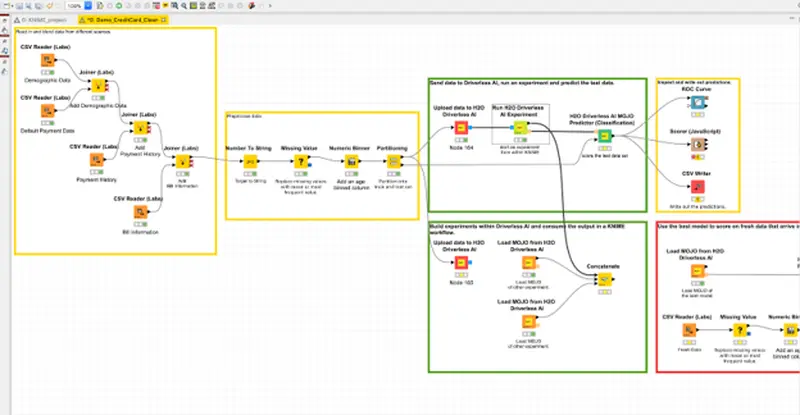Select the H2O Driverless AI MOJO Predictor node
This screenshot has height=415, width=800.
pyautogui.click(x=605, y=136)
